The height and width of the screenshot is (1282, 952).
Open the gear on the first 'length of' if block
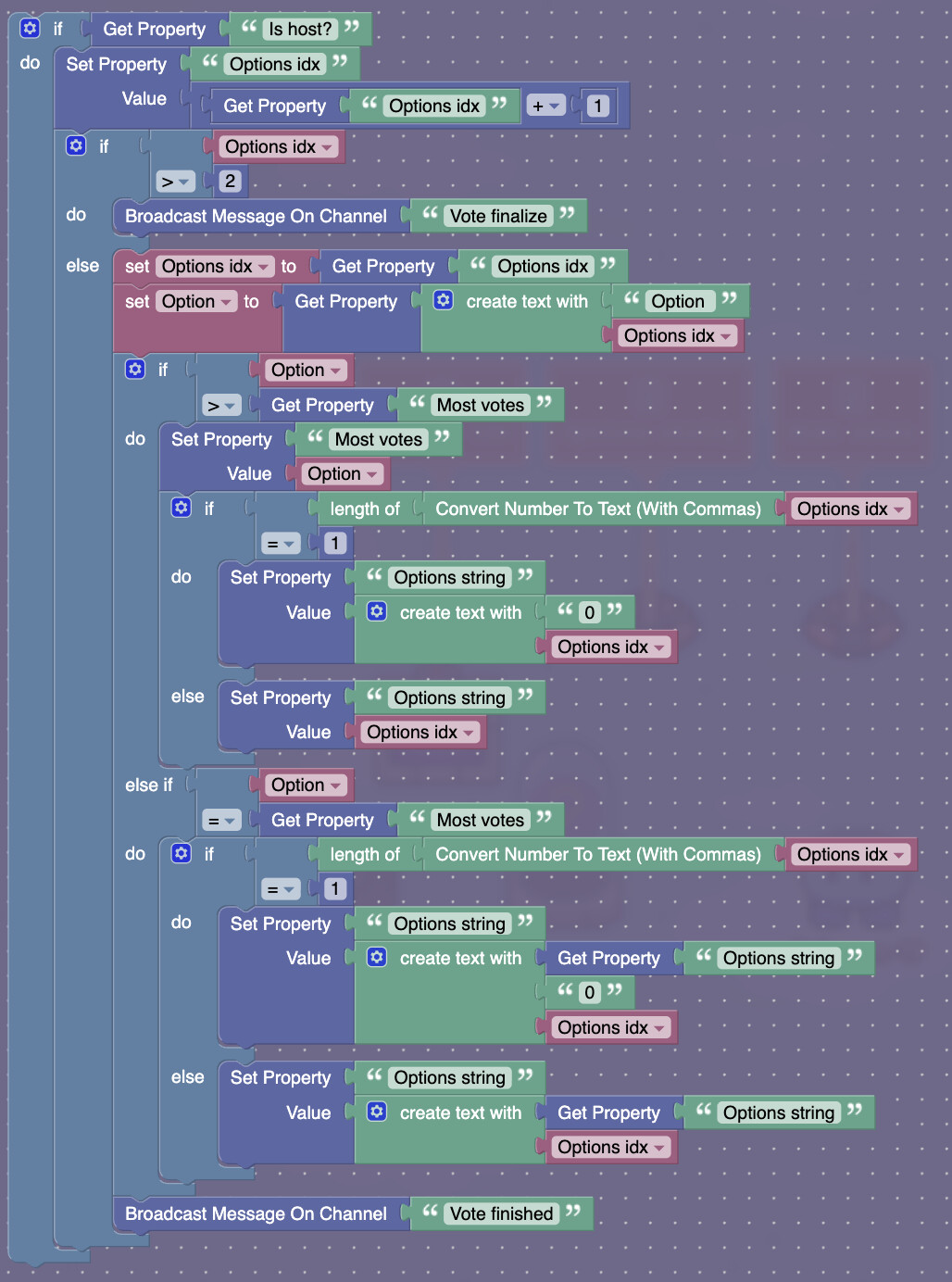182,508
